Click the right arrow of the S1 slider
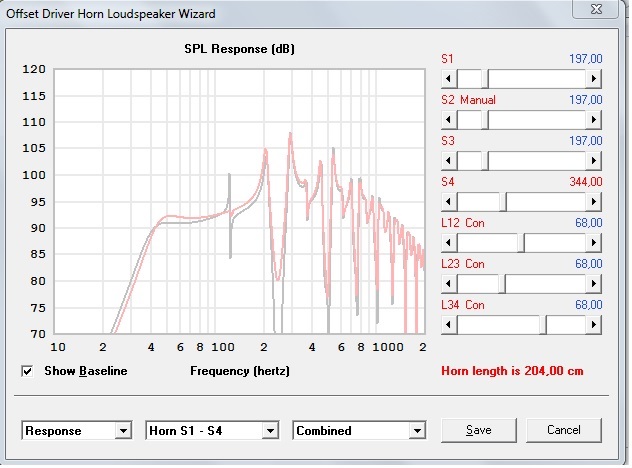The image size is (632, 468). (x=594, y=79)
